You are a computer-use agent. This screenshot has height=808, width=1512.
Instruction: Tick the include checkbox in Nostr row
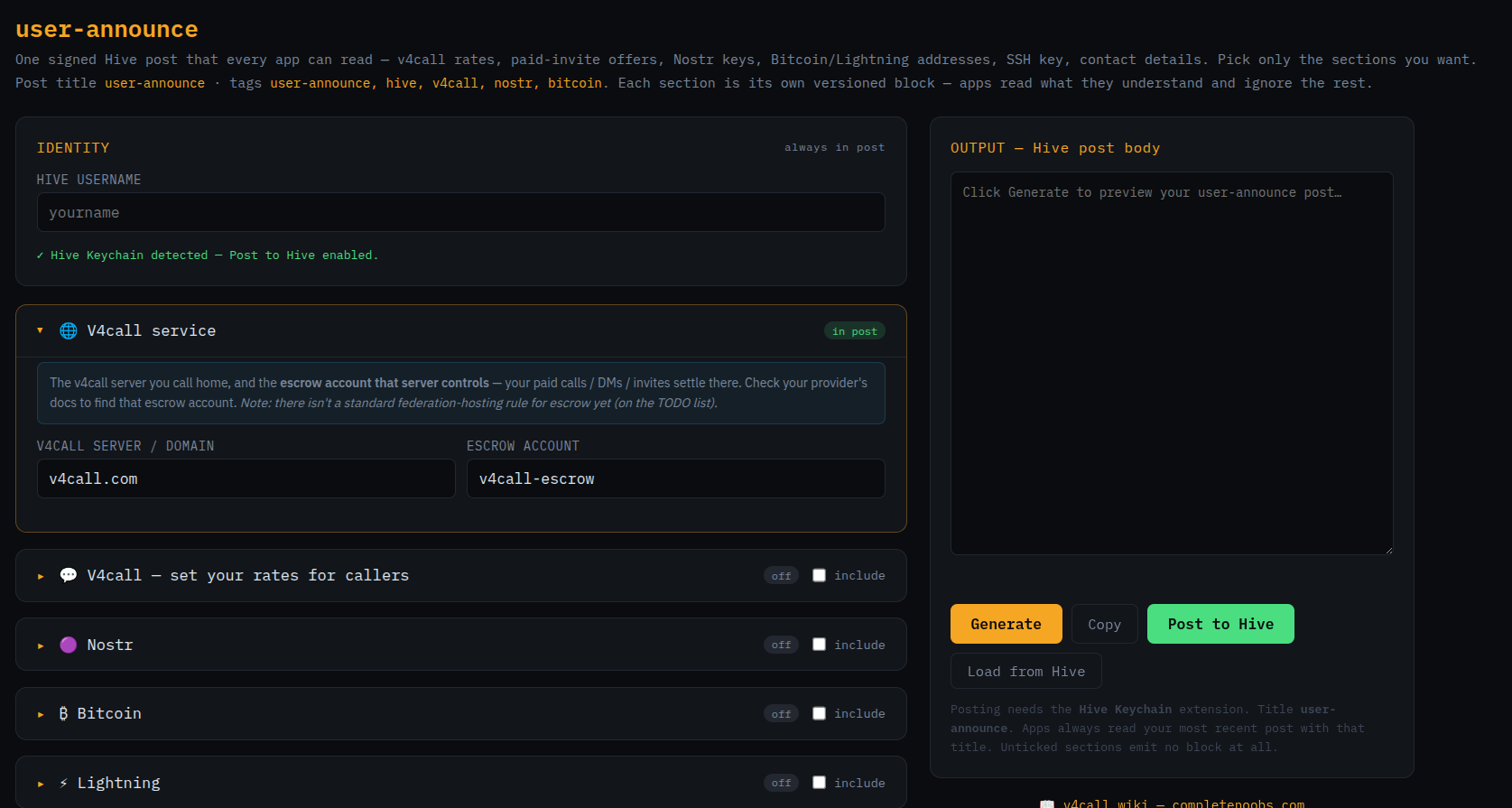pos(819,645)
